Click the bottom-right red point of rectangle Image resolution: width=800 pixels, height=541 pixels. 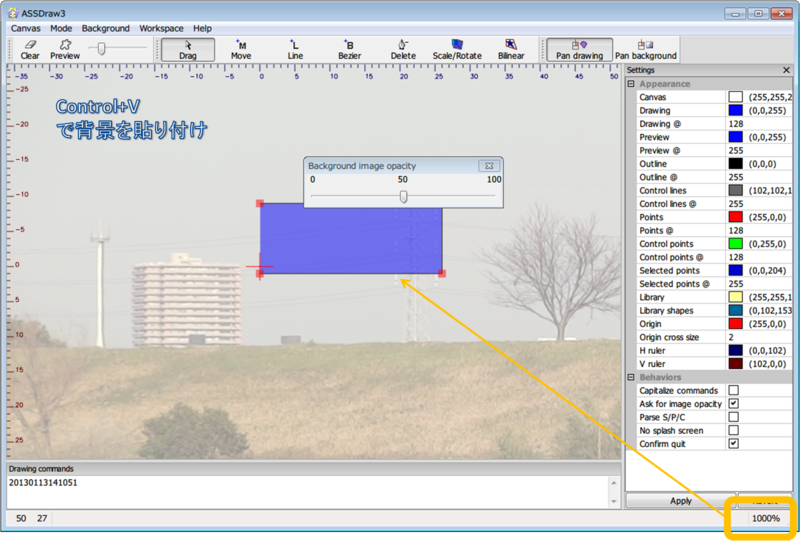[x=442, y=274]
